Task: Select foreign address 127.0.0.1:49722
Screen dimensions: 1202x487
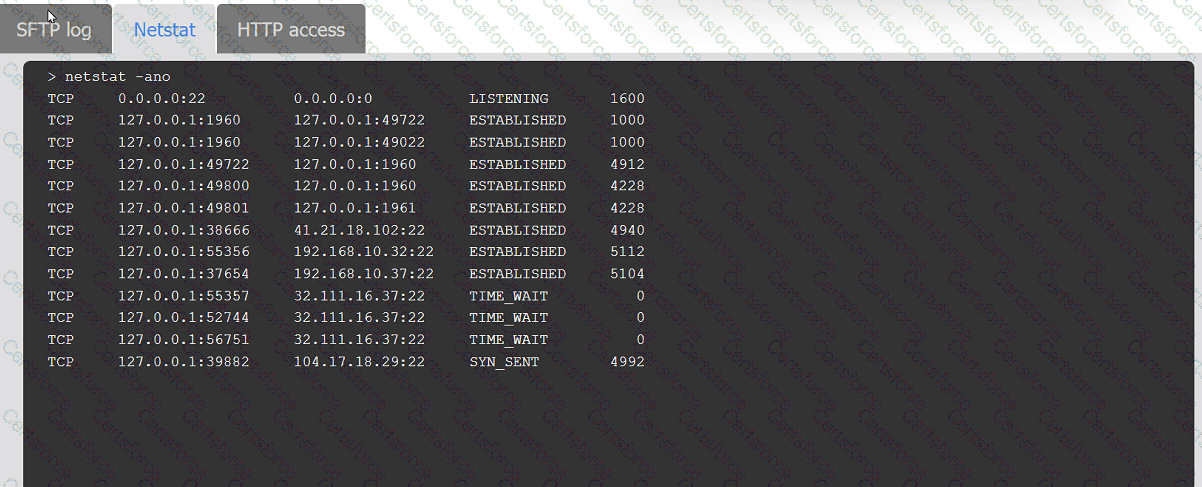Action: click(360, 121)
